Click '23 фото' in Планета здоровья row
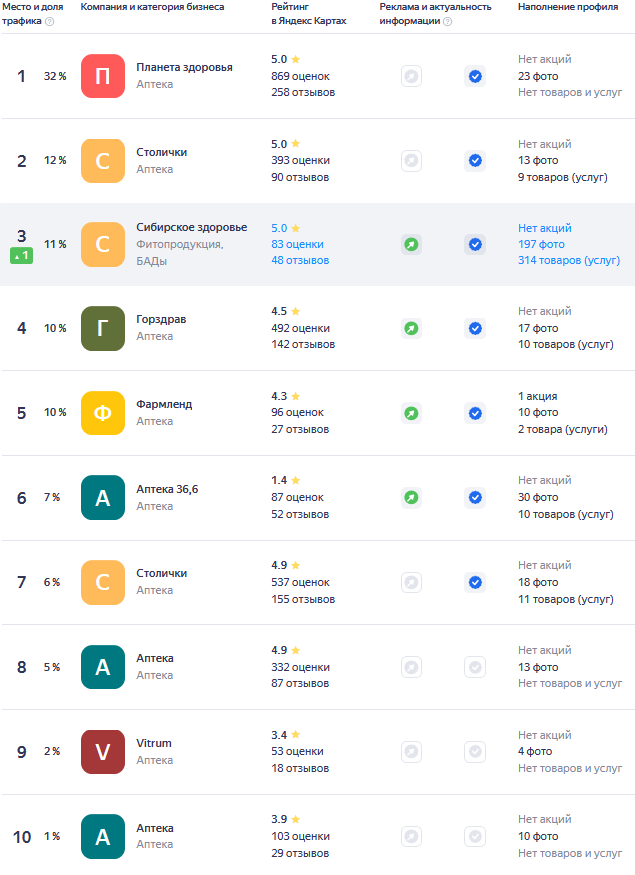This screenshot has height=875, width=635. (538, 76)
